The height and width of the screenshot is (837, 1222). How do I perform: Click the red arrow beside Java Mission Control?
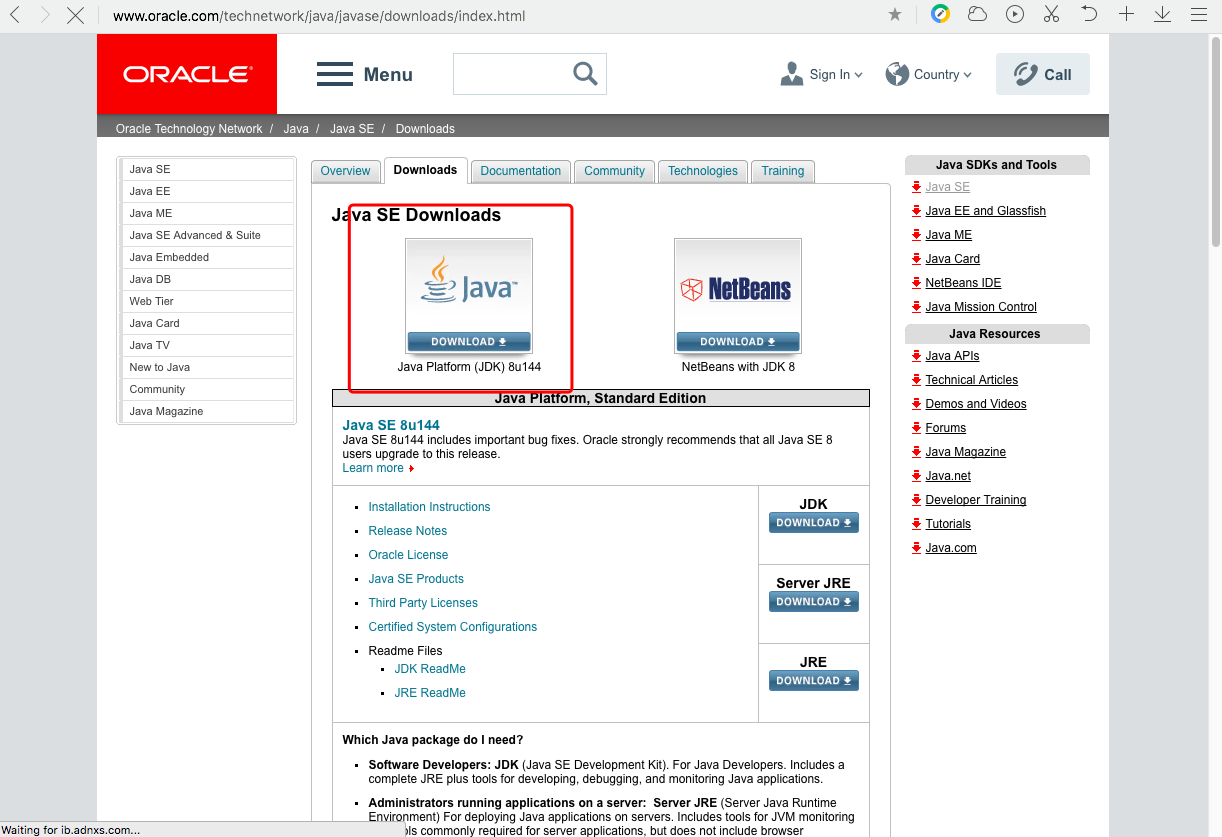coord(916,307)
